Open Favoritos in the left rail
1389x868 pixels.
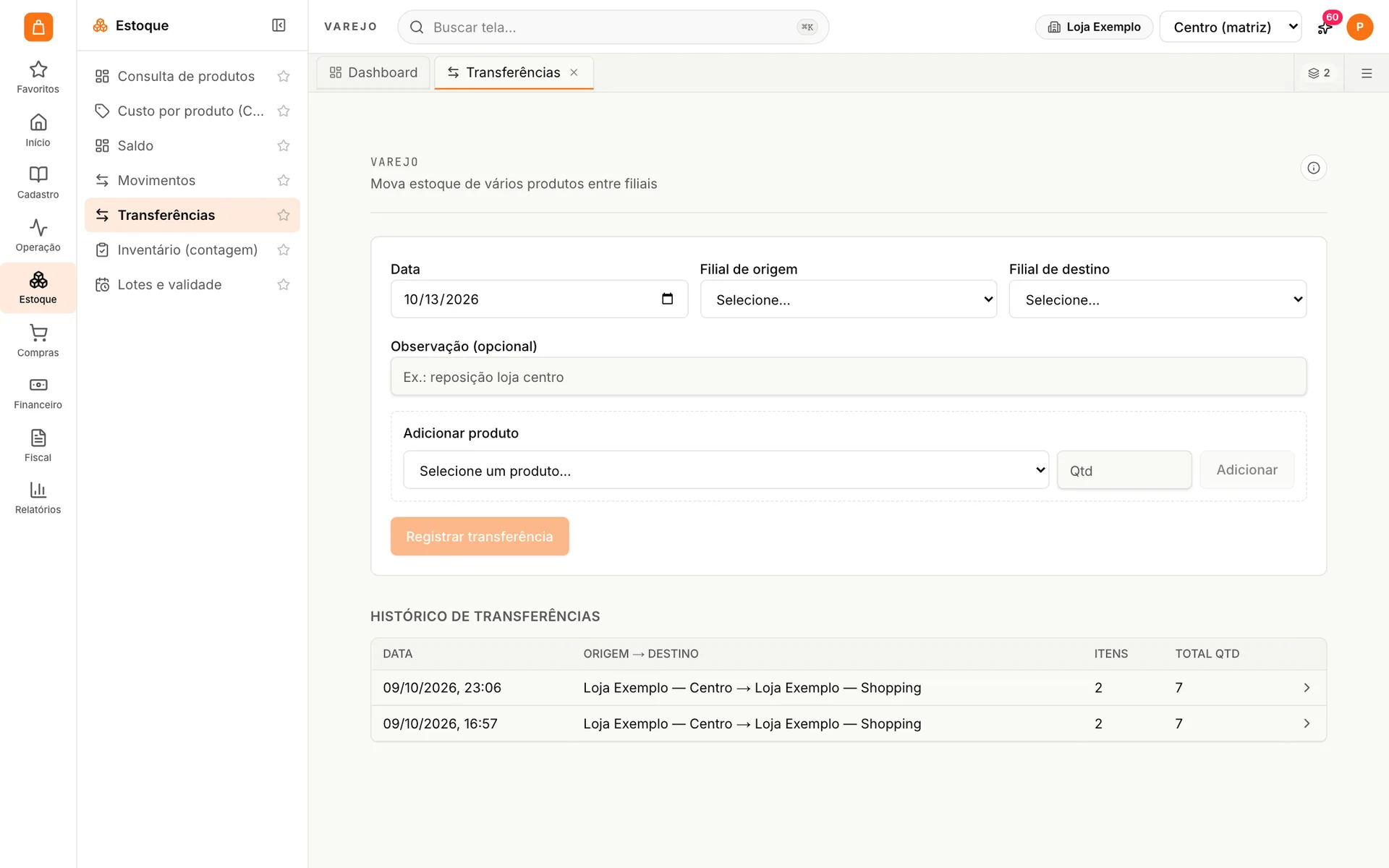click(x=38, y=77)
